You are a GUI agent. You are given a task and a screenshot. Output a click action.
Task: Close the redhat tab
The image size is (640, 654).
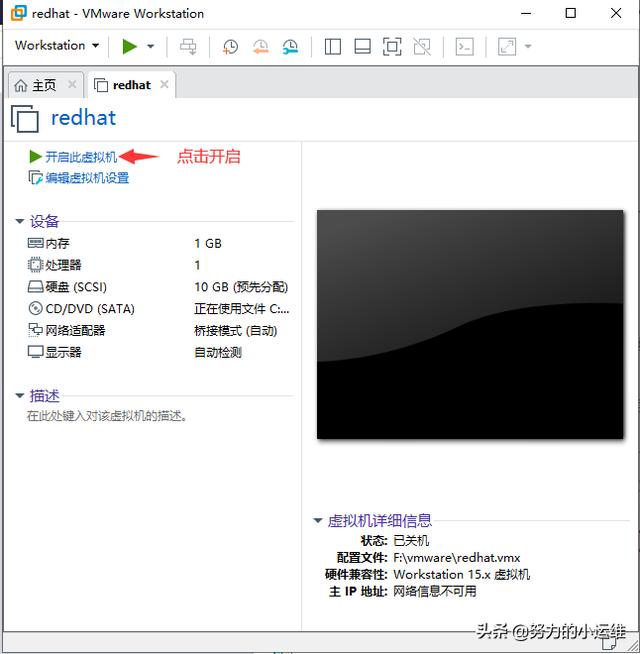pyautogui.click(x=164, y=85)
